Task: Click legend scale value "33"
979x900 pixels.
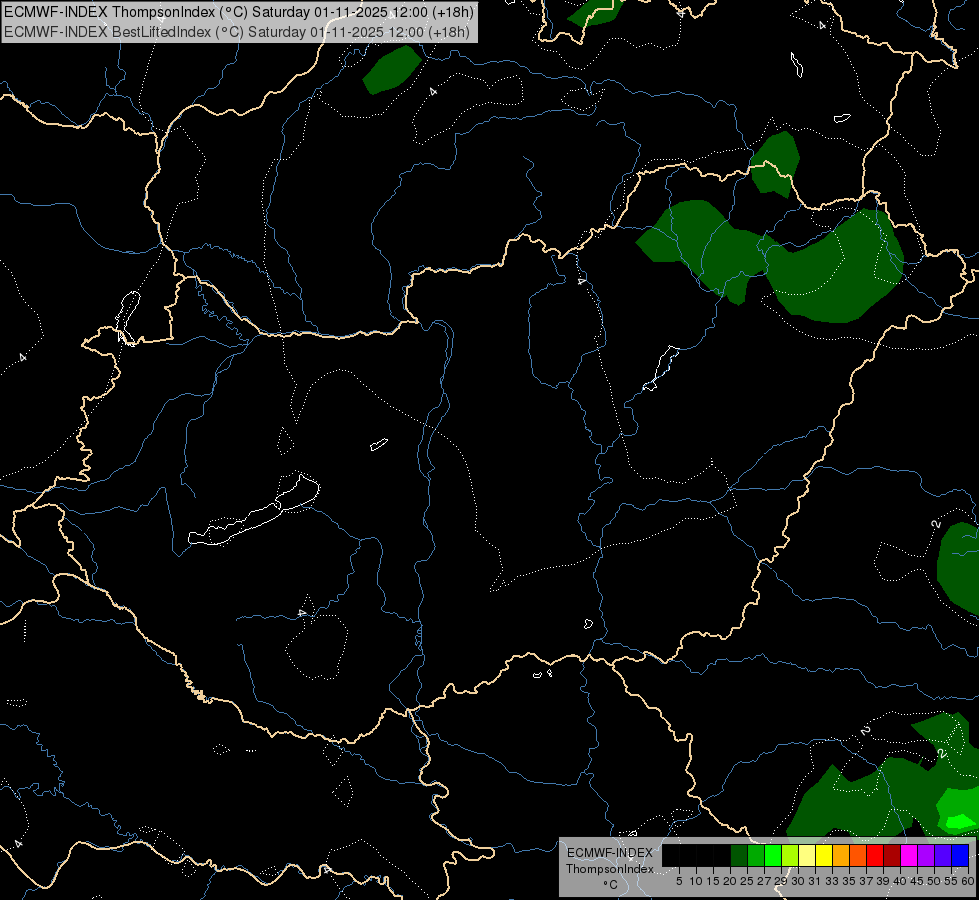Action: (x=832, y=881)
